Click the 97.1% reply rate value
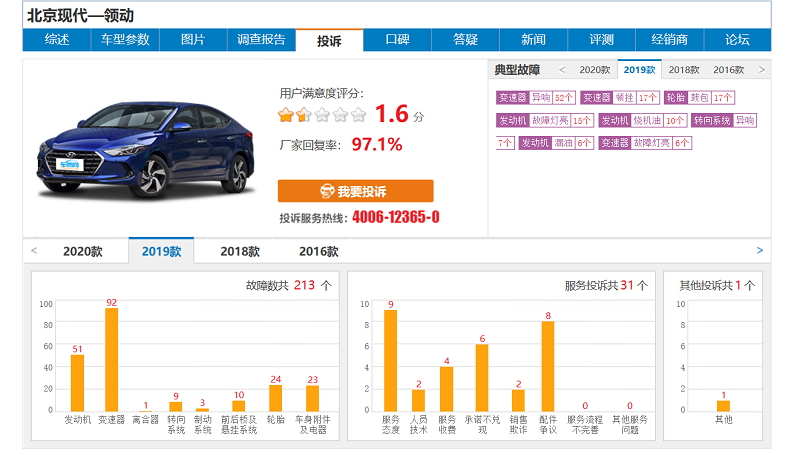 (377, 144)
